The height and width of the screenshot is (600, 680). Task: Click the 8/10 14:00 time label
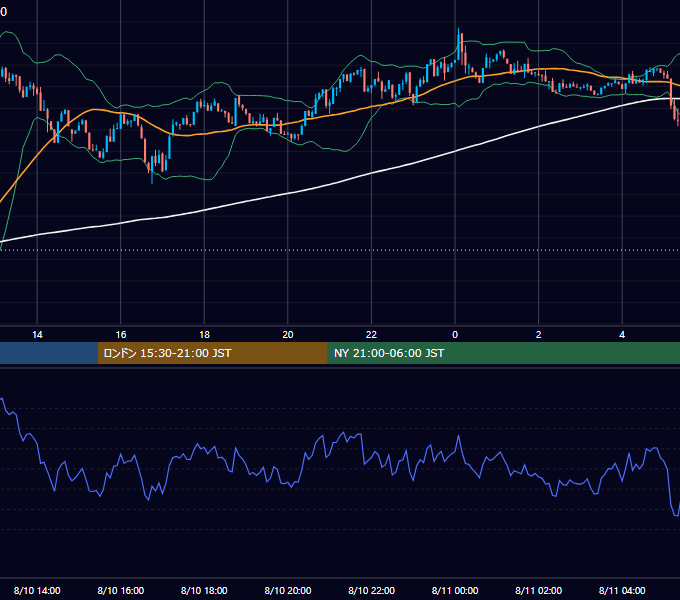point(37,590)
